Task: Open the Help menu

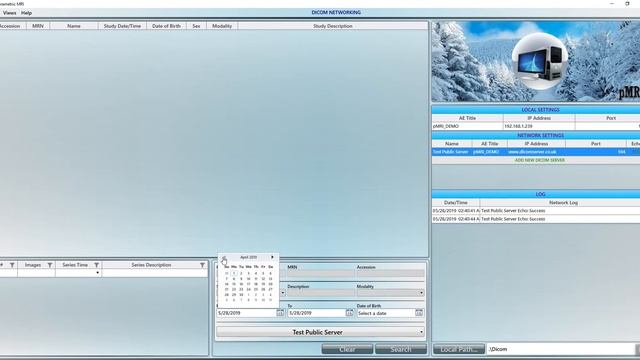Action: point(26,13)
